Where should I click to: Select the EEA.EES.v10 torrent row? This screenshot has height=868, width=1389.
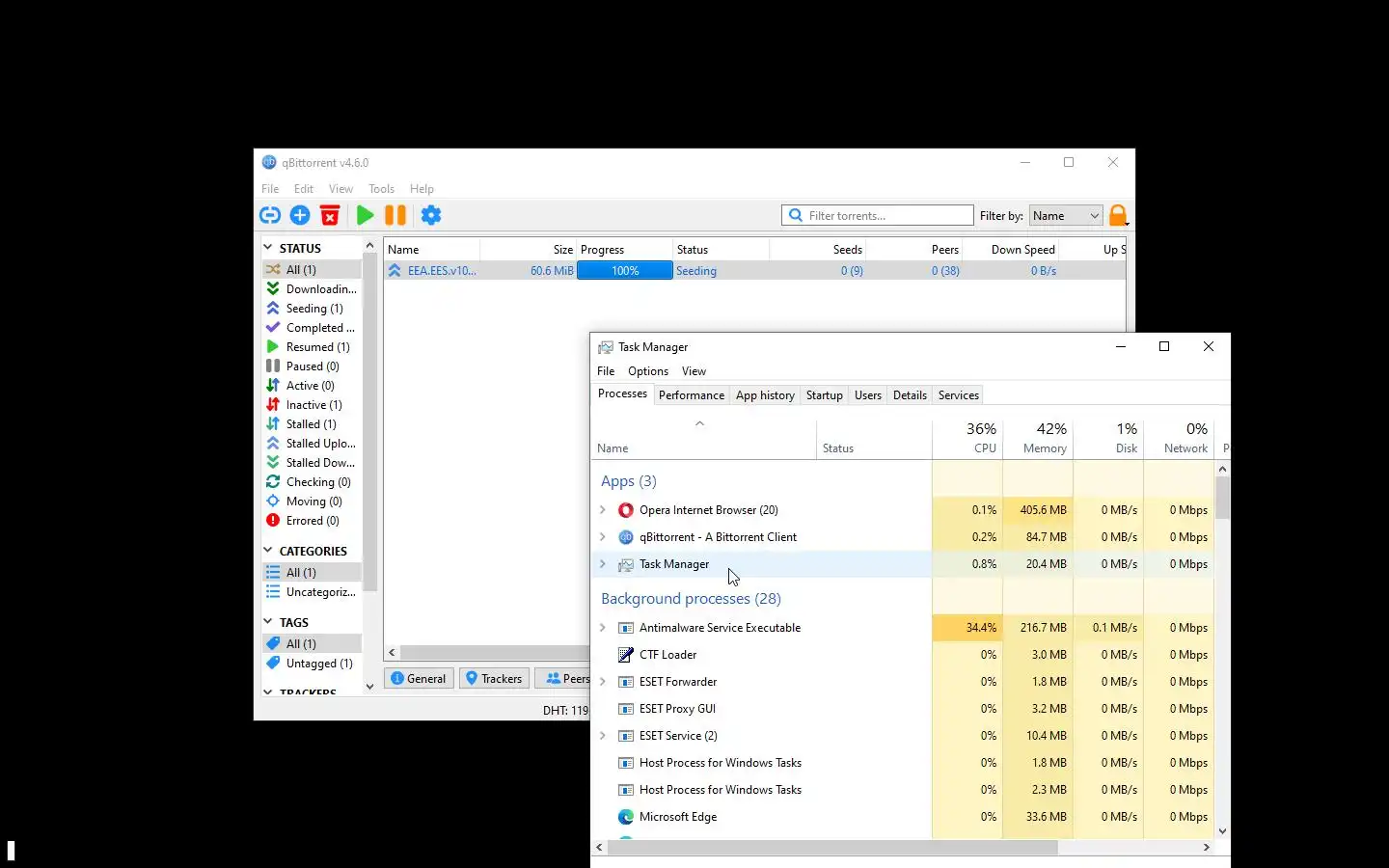coord(754,271)
